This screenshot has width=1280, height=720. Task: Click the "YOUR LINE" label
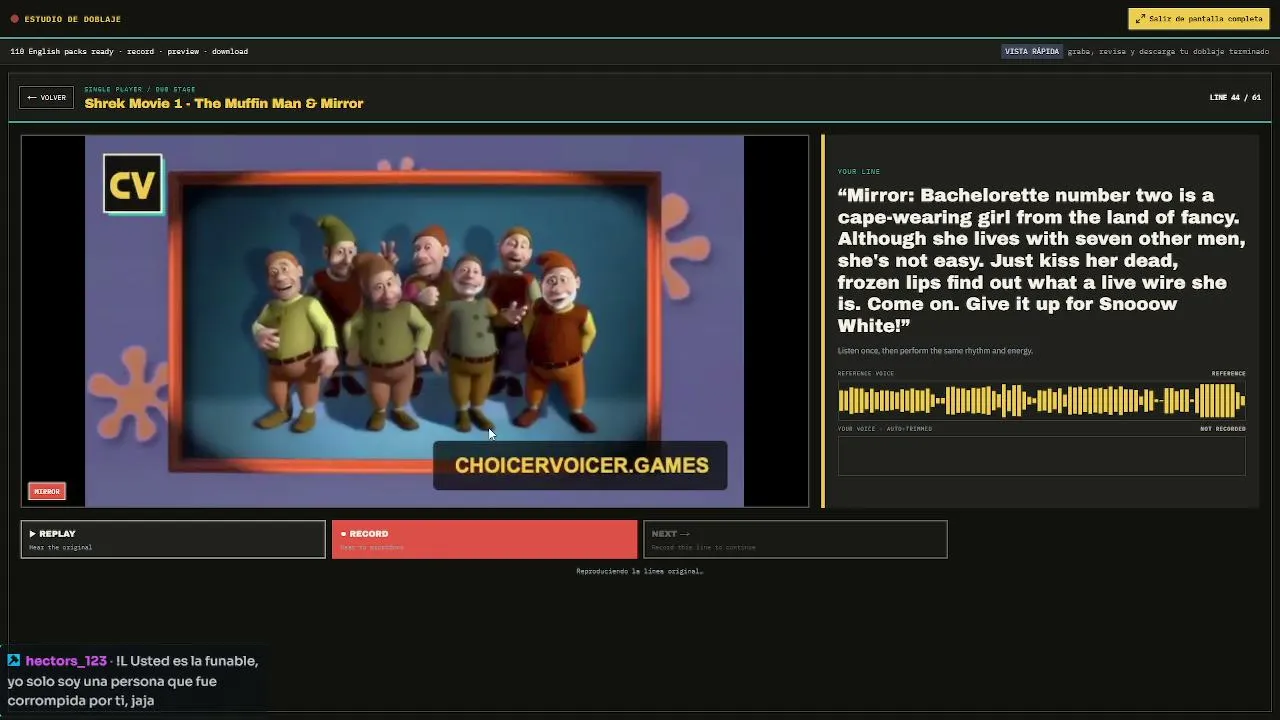tap(859, 171)
